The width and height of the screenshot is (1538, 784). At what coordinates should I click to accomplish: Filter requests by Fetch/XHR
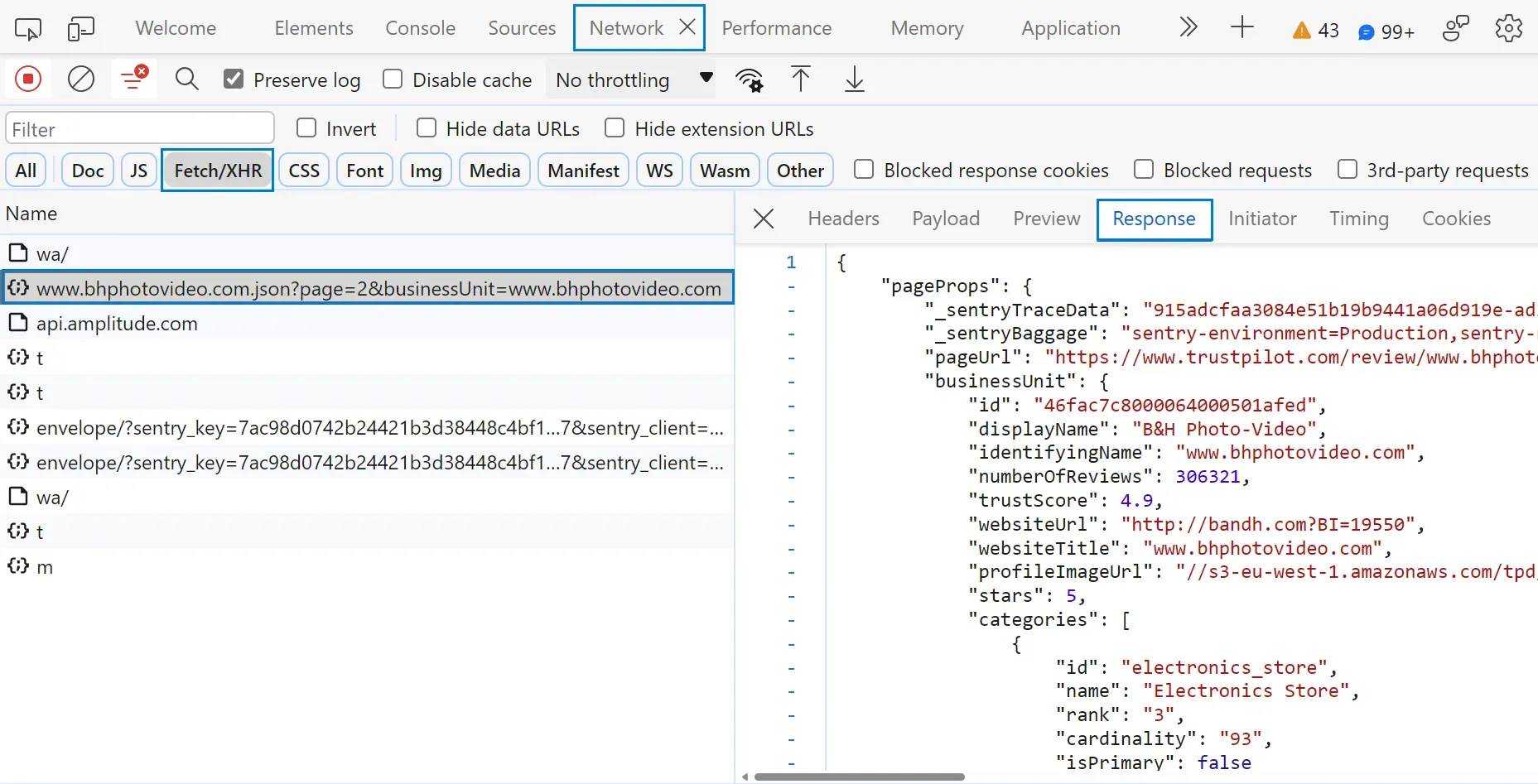tap(216, 170)
